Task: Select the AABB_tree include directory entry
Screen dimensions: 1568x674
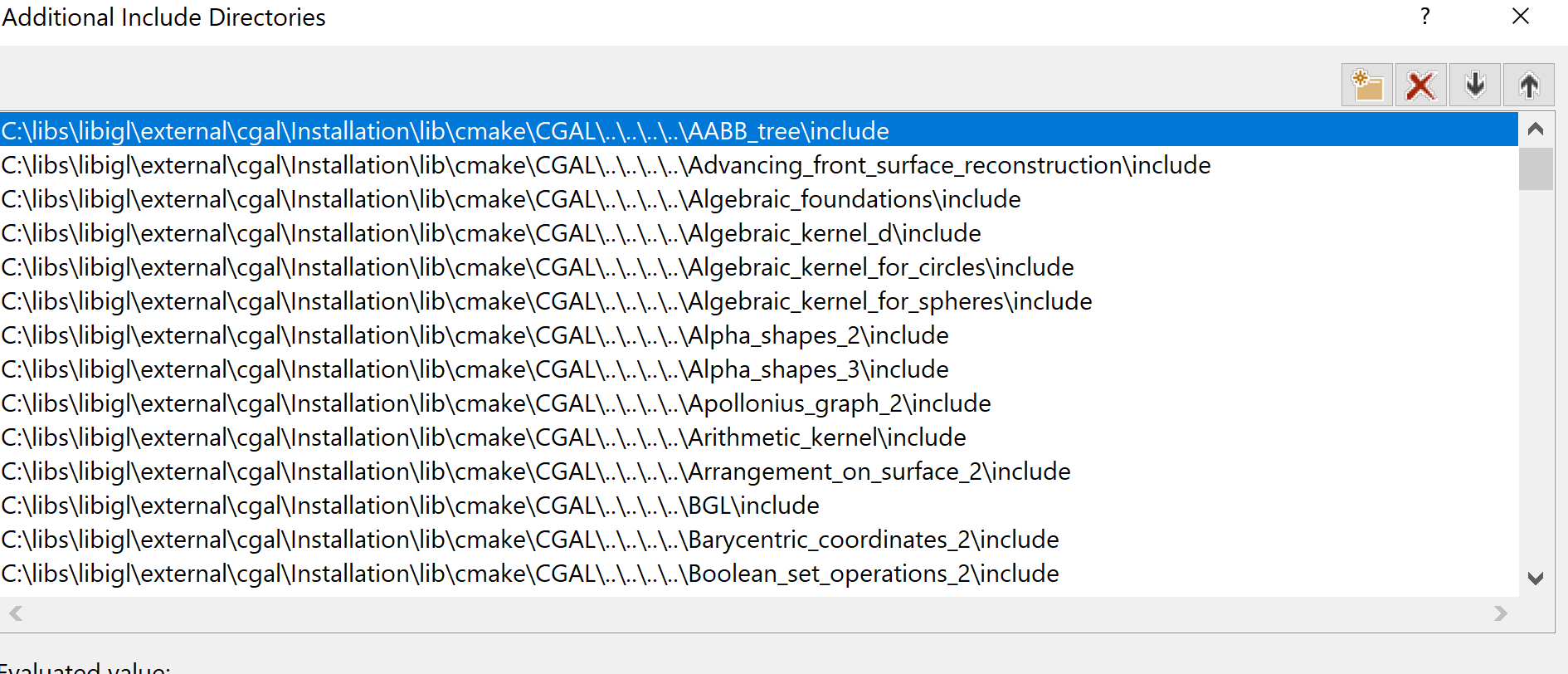Action: coord(445,130)
